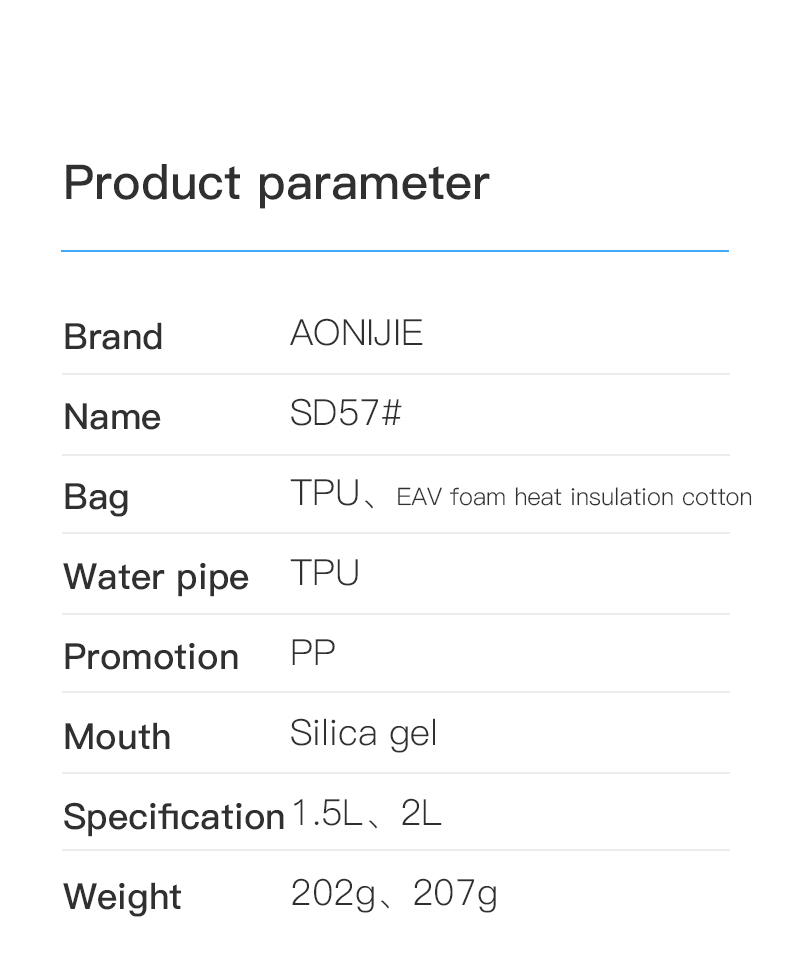Image resolution: width=790 pixels, height=969 pixels.
Task: Click the Product parameter heading
Action: (276, 183)
